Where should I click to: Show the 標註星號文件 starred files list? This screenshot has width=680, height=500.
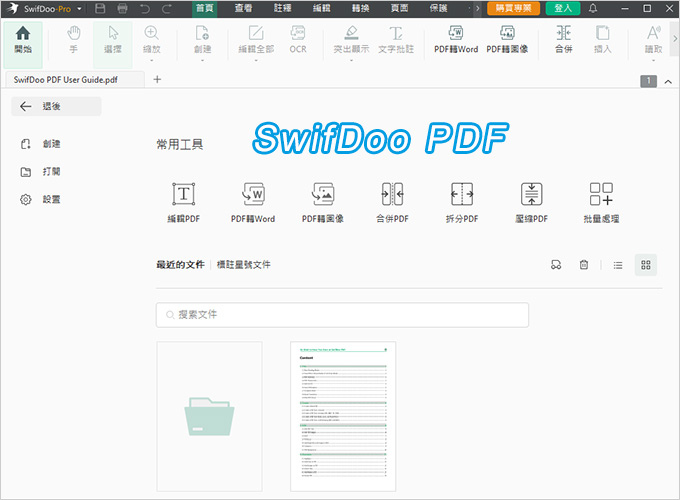click(x=244, y=265)
